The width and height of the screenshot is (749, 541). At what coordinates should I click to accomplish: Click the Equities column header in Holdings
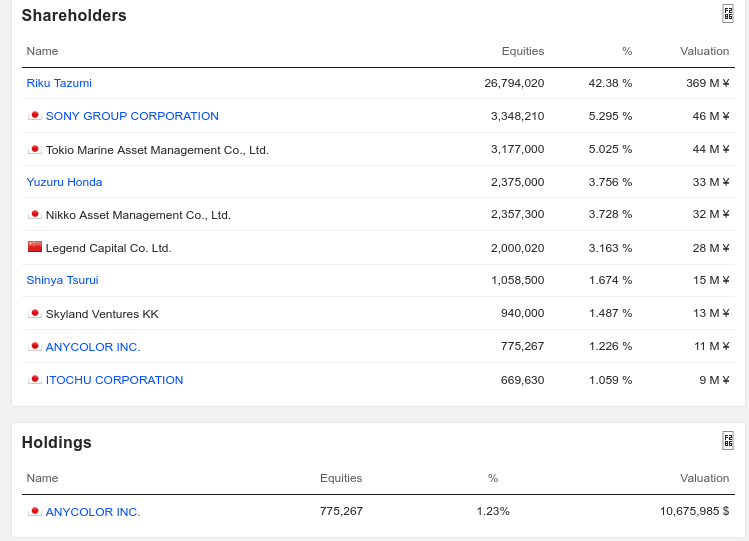coord(341,478)
